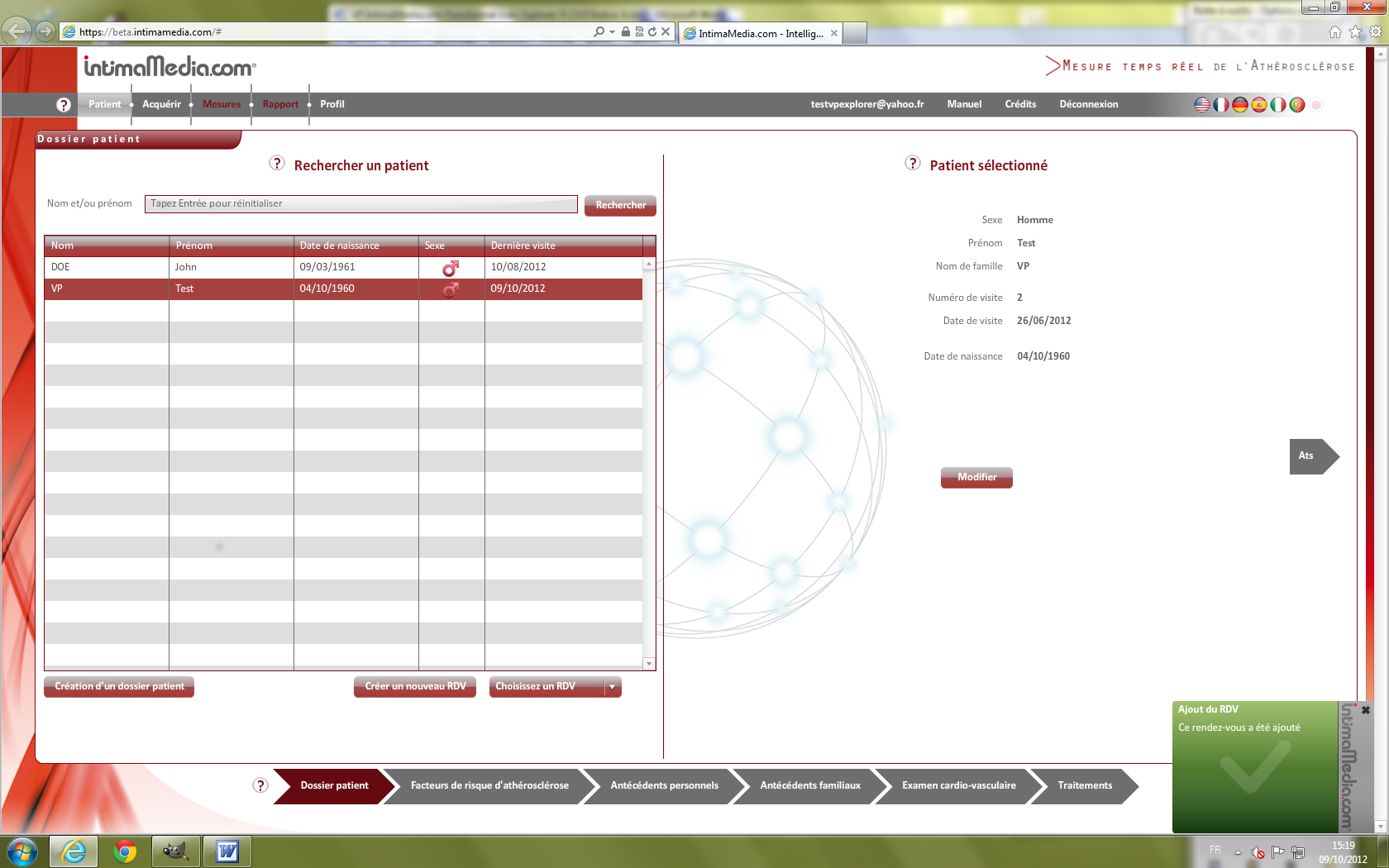
Task: Choose the Portuguese flag icon
Action: [x=1296, y=105]
